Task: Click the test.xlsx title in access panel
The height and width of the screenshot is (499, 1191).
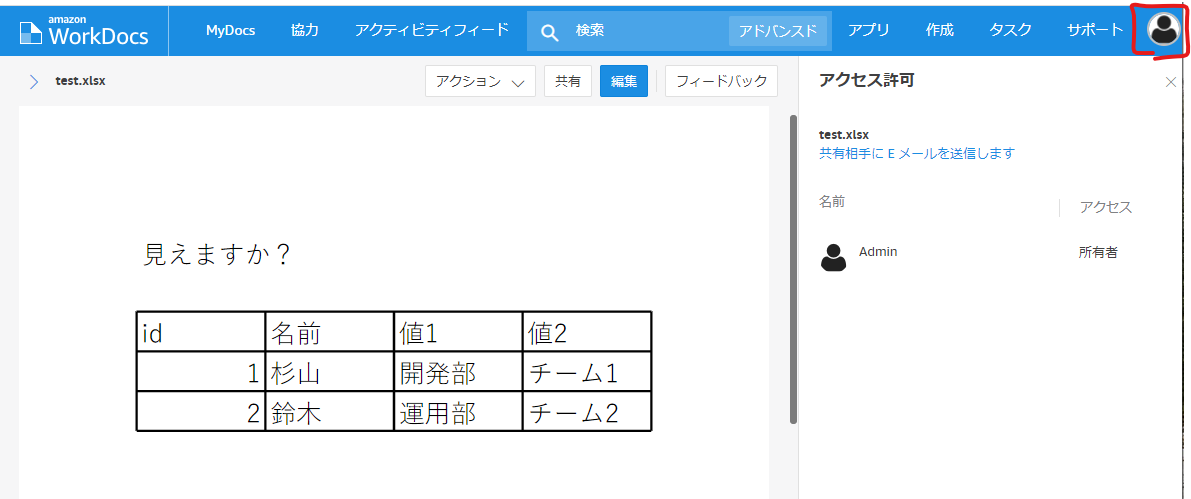Action: (x=844, y=134)
